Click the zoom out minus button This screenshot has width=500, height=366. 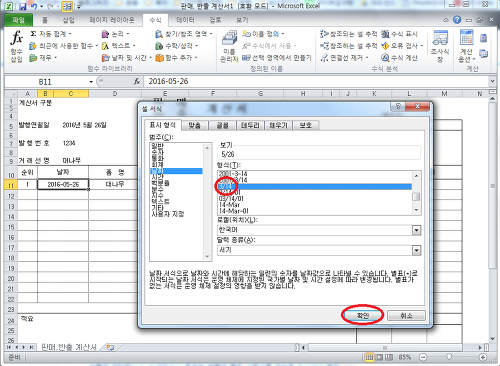click(x=423, y=357)
